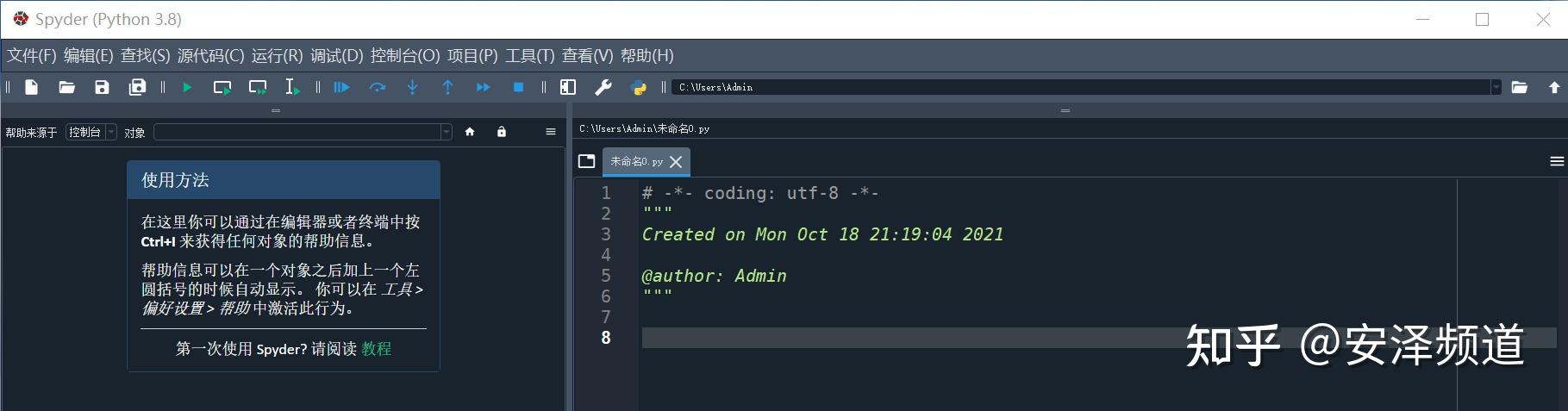Open Preferences with the wrench icon
Screen dimensions: 1568x411
(603, 87)
